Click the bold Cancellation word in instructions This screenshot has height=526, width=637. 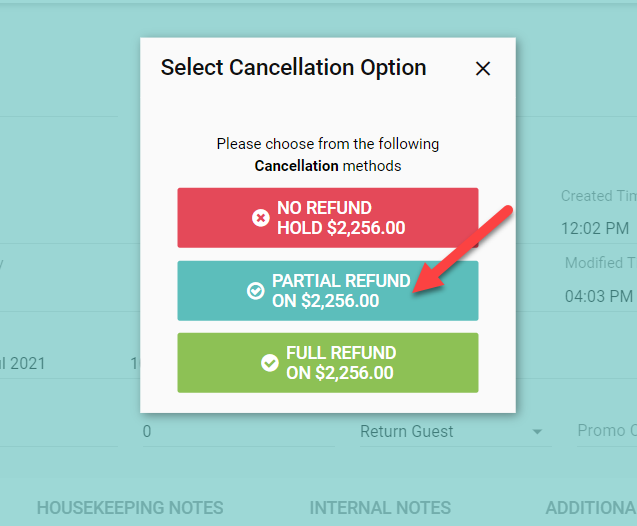(x=292, y=165)
